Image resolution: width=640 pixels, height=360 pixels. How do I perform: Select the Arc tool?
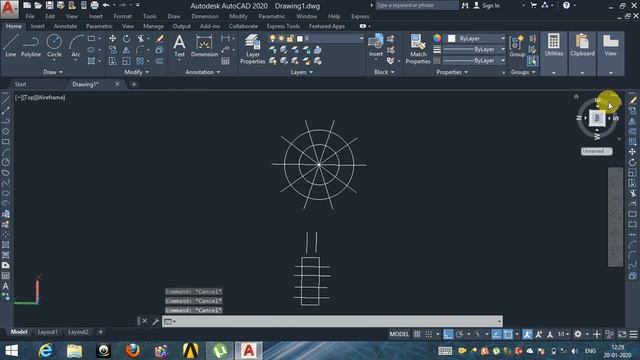click(76, 46)
